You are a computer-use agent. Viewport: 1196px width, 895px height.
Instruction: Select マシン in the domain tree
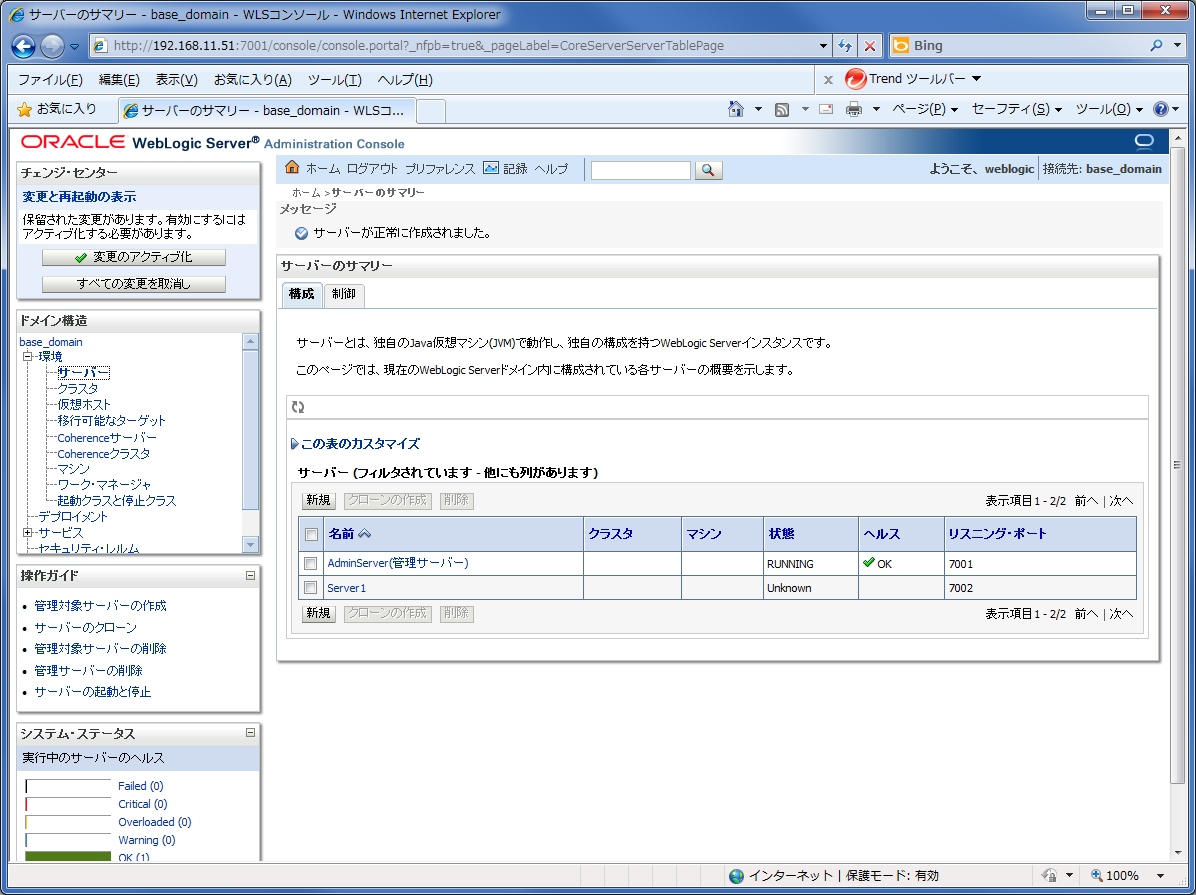click(73, 469)
